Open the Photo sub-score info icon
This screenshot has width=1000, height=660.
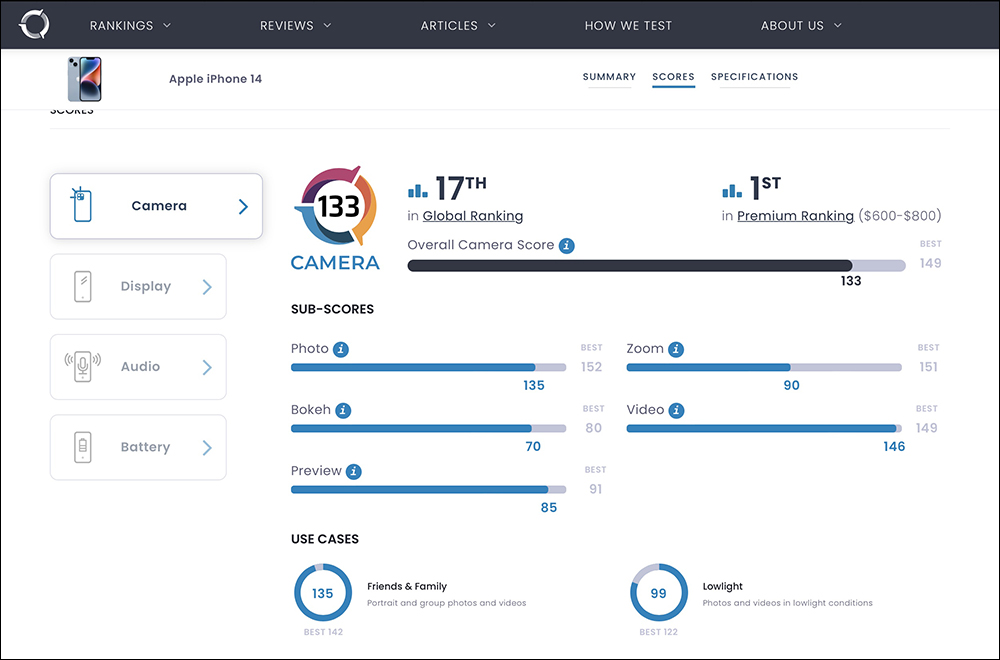click(341, 349)
